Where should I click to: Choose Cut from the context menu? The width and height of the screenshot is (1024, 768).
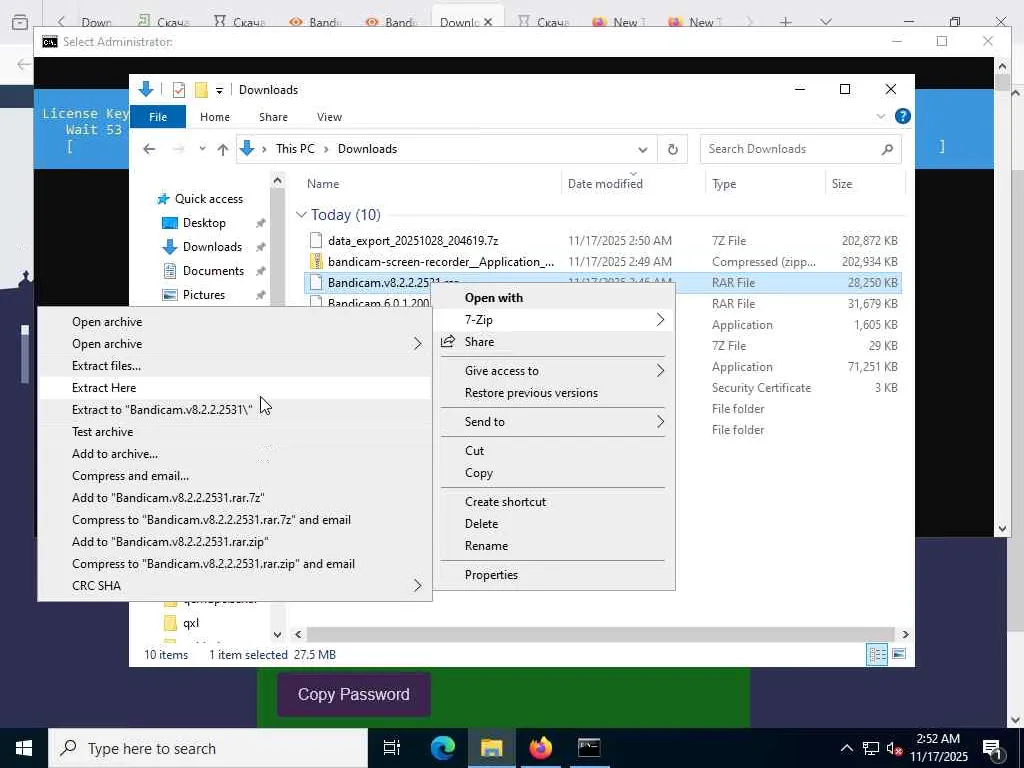click(552, 451)
